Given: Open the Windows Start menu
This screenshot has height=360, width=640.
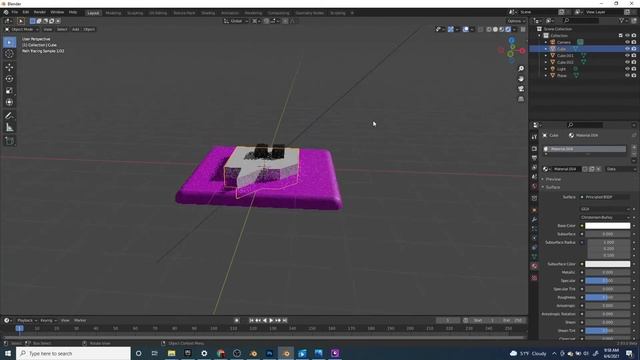Looking at the screenshot, I should click(8, 353).
